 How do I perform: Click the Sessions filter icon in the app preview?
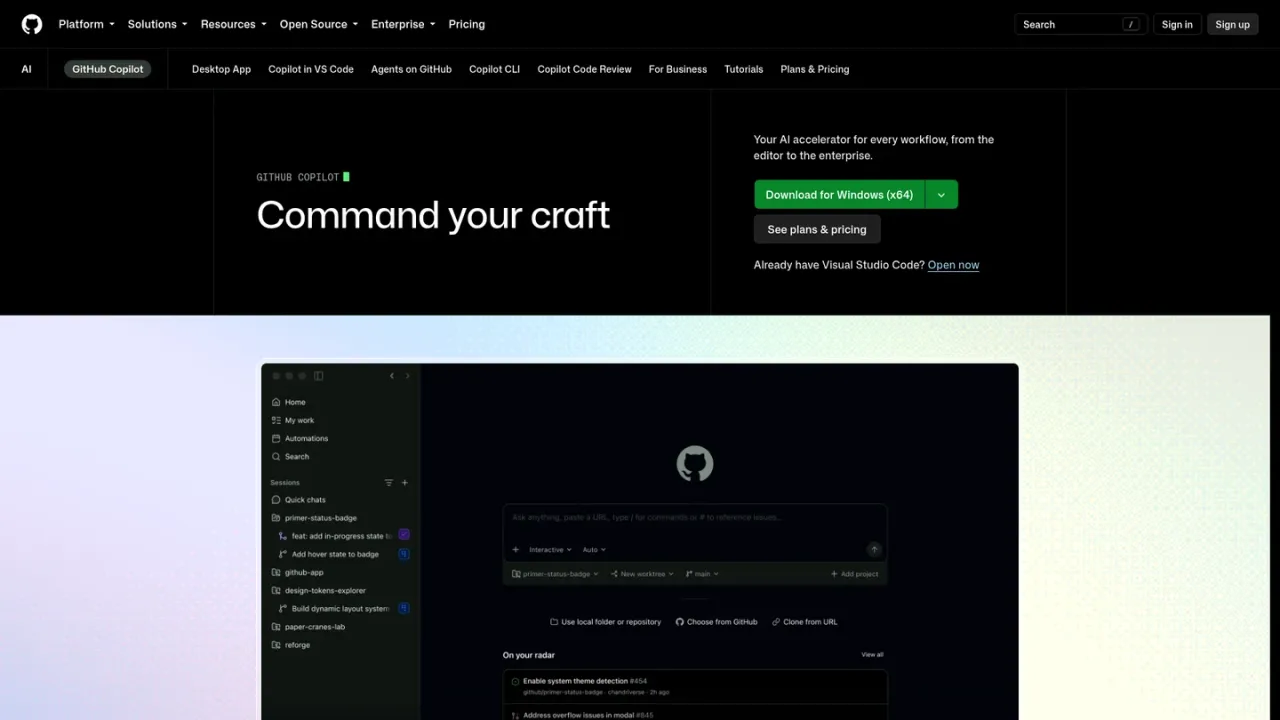click(x=389, y=483)
